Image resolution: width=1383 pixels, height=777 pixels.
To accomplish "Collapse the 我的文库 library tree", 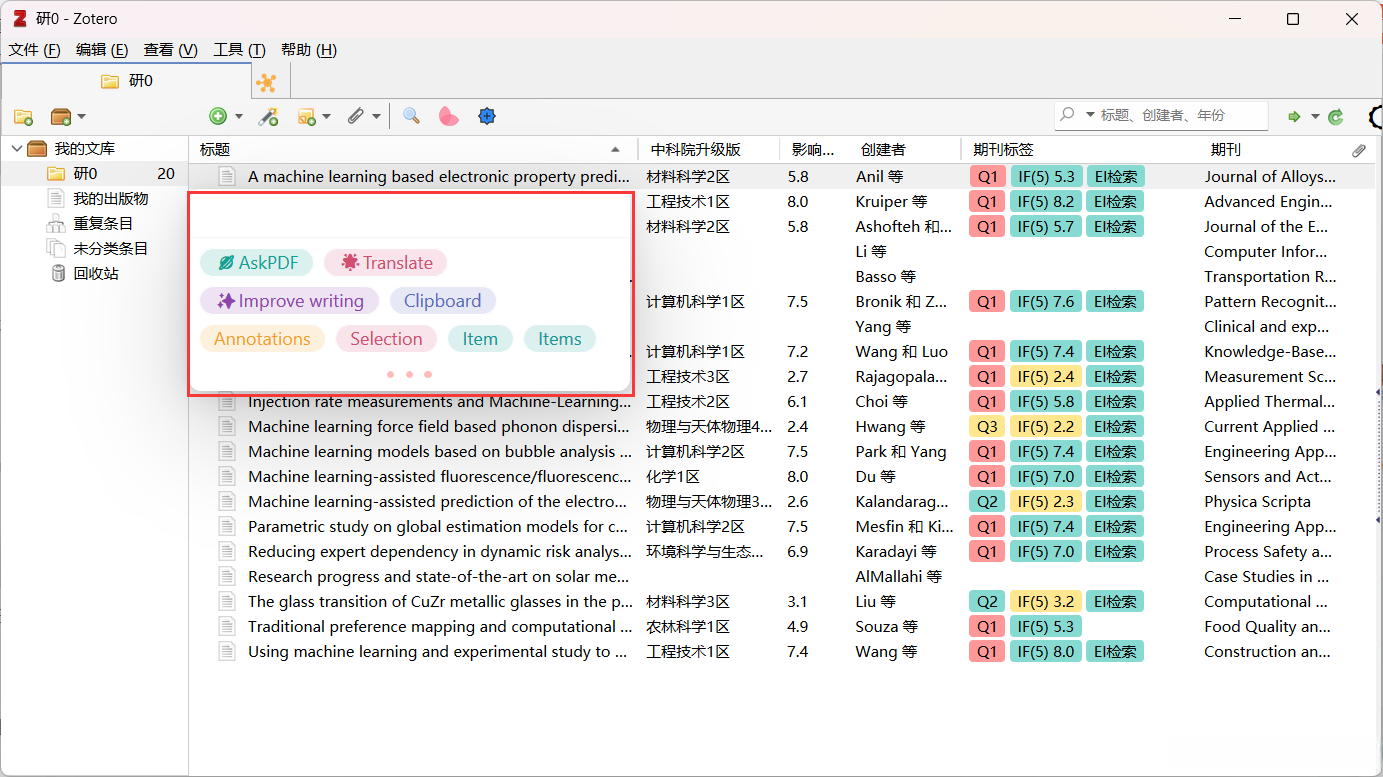I will coord(17,149).
